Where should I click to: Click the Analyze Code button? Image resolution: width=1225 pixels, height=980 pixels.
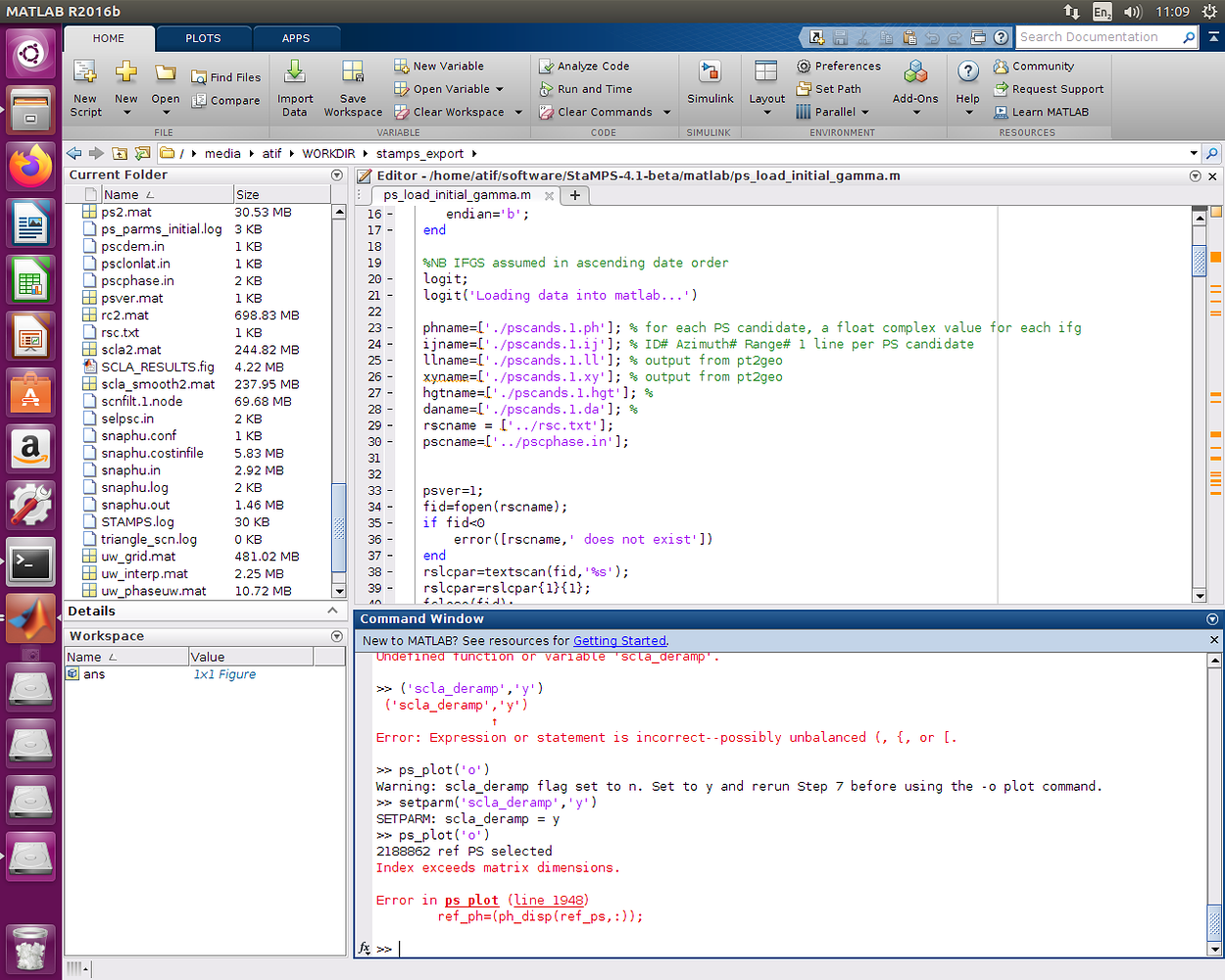click(x=584, y=66)
